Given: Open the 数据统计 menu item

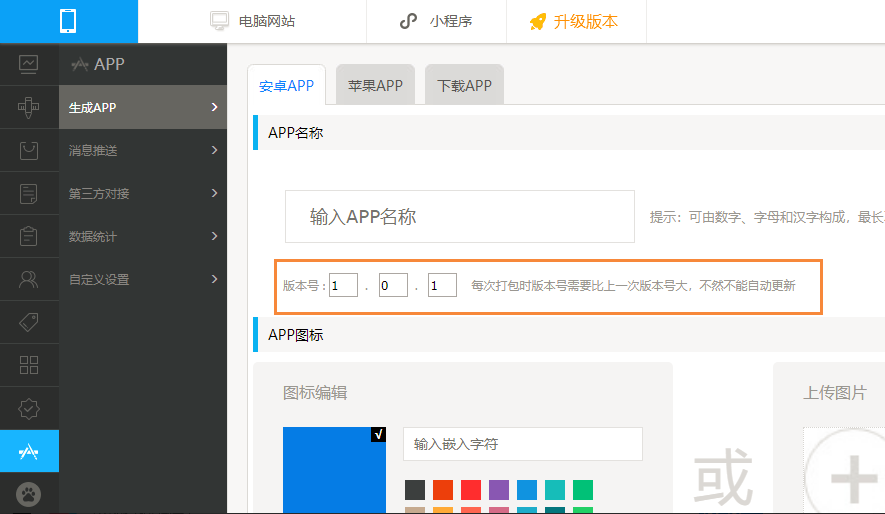Looking at the screenshot, I should click(x=143, y=236).
